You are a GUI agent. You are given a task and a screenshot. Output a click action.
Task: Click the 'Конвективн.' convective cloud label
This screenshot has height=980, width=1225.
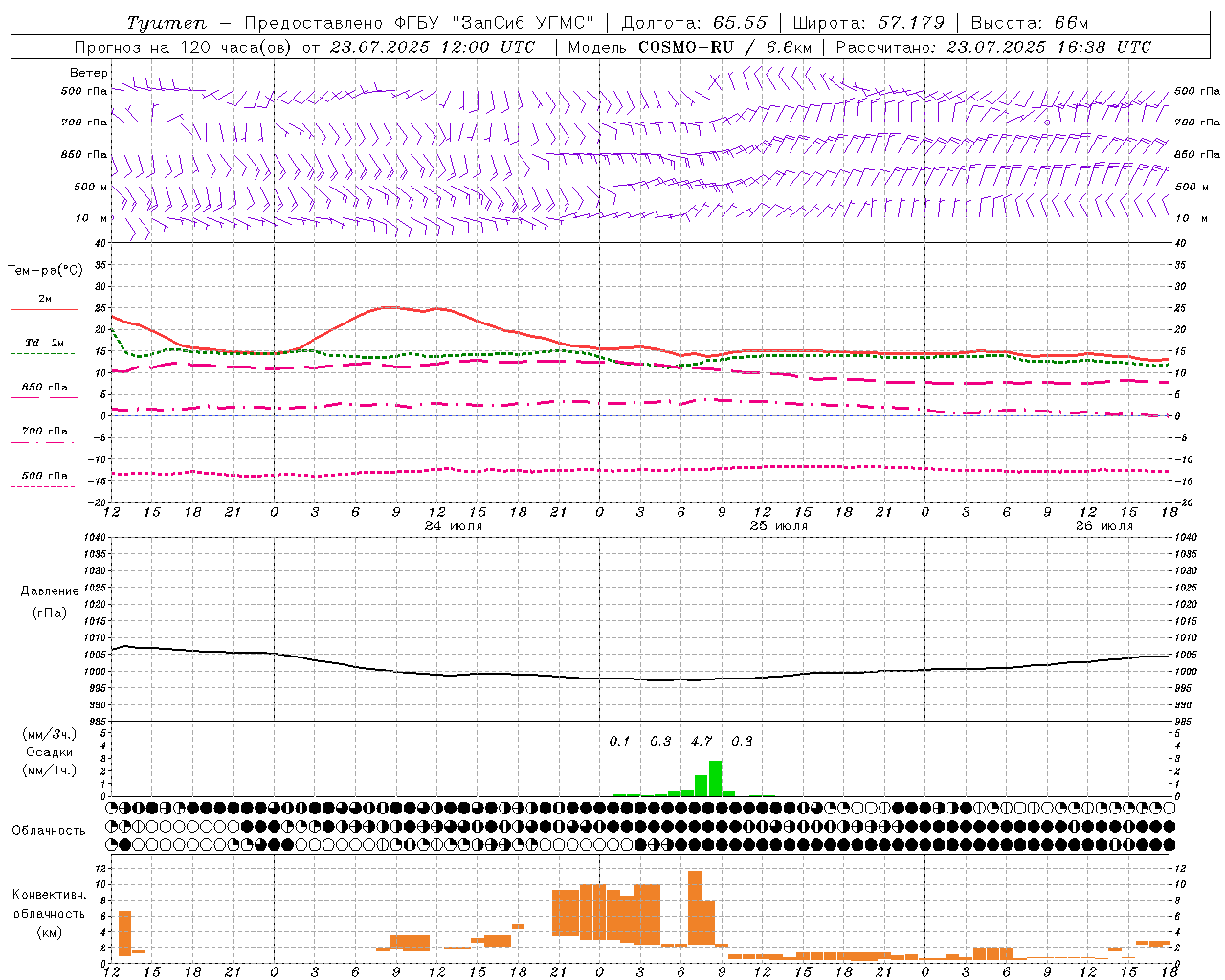click(49, 895)
